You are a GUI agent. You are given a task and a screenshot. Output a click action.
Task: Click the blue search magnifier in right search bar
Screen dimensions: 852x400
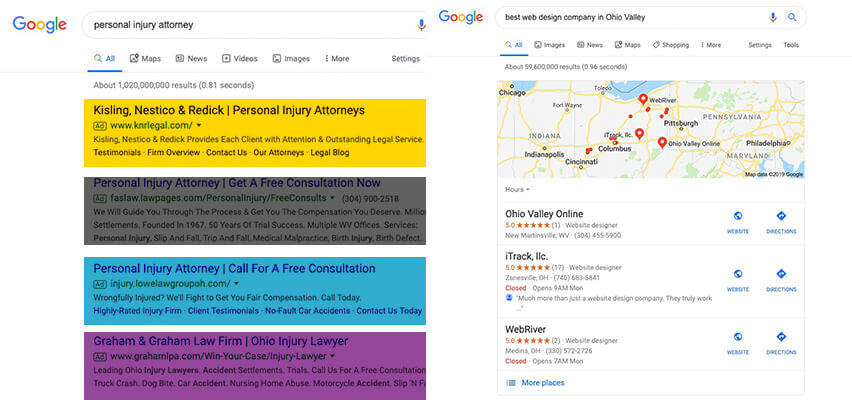pyautogui.click(x=792, y=17)
